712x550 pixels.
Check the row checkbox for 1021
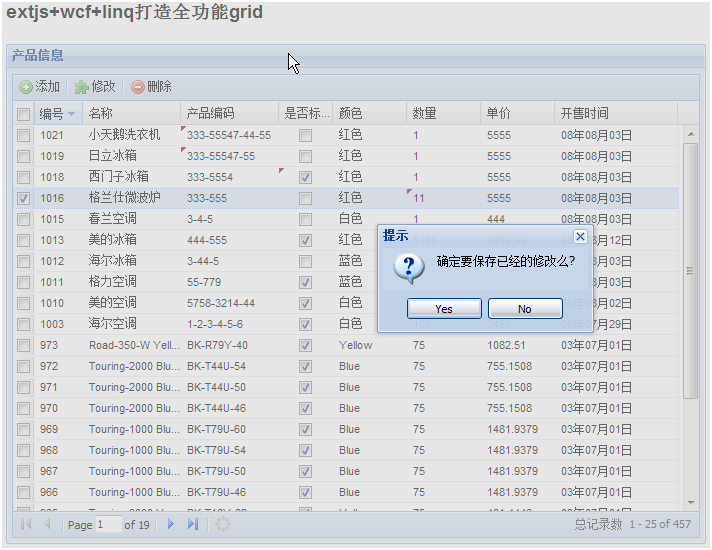(23, 135)
